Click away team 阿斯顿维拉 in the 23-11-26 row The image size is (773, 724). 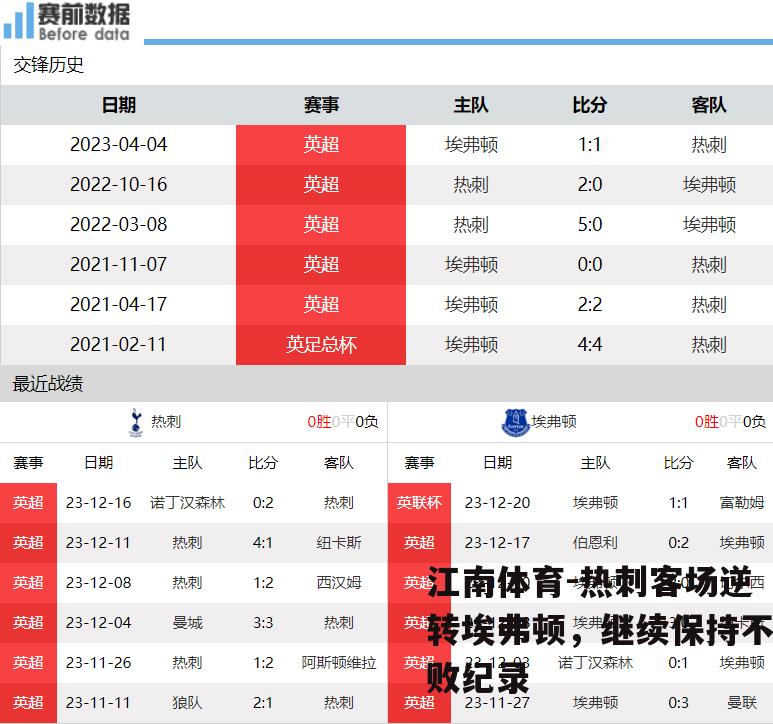coord(339,662)
